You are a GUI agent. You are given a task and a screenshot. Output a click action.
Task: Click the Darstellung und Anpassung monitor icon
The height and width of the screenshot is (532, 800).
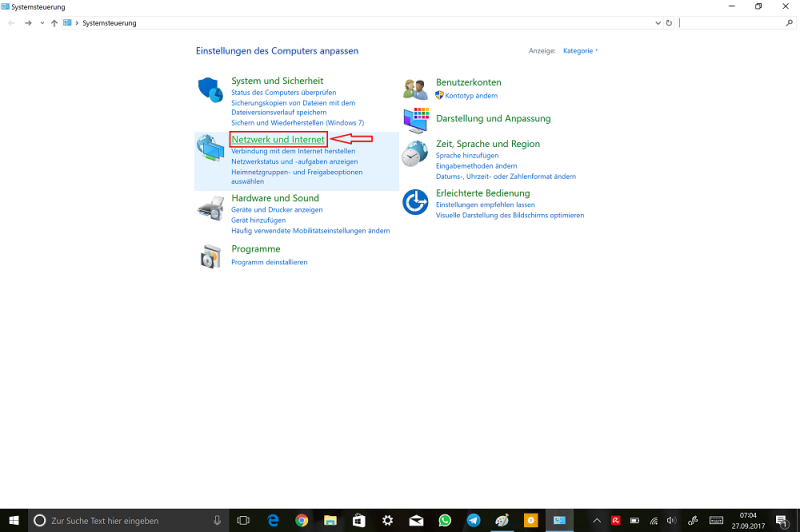coord(416,120)
